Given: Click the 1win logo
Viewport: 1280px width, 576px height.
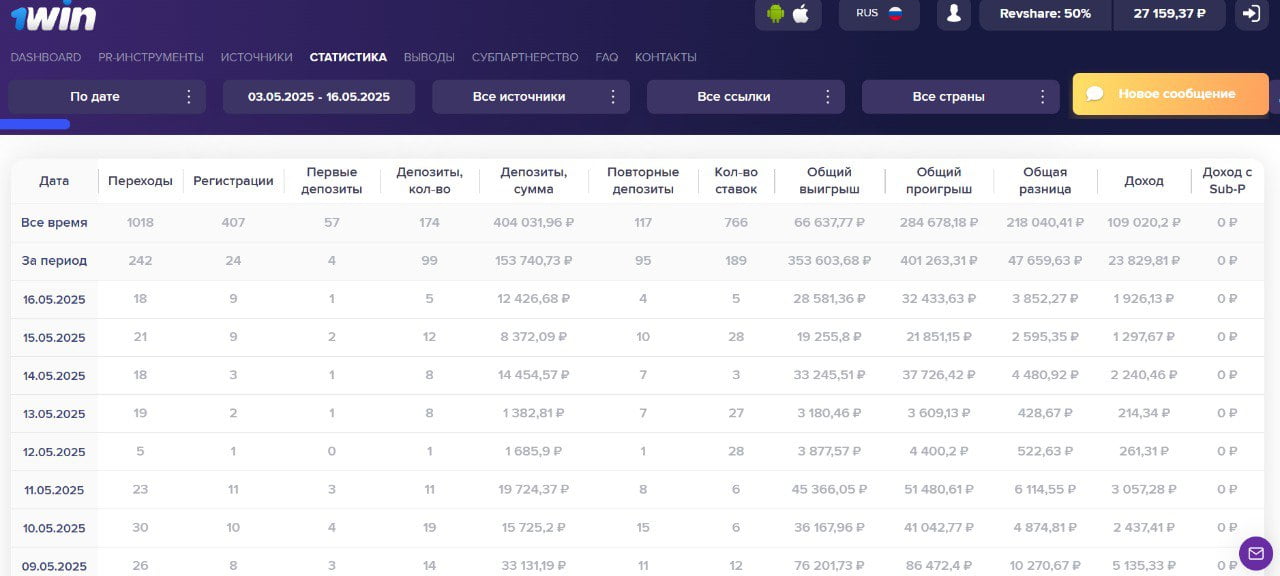Looking at the screenshot, I should [54, 15].
